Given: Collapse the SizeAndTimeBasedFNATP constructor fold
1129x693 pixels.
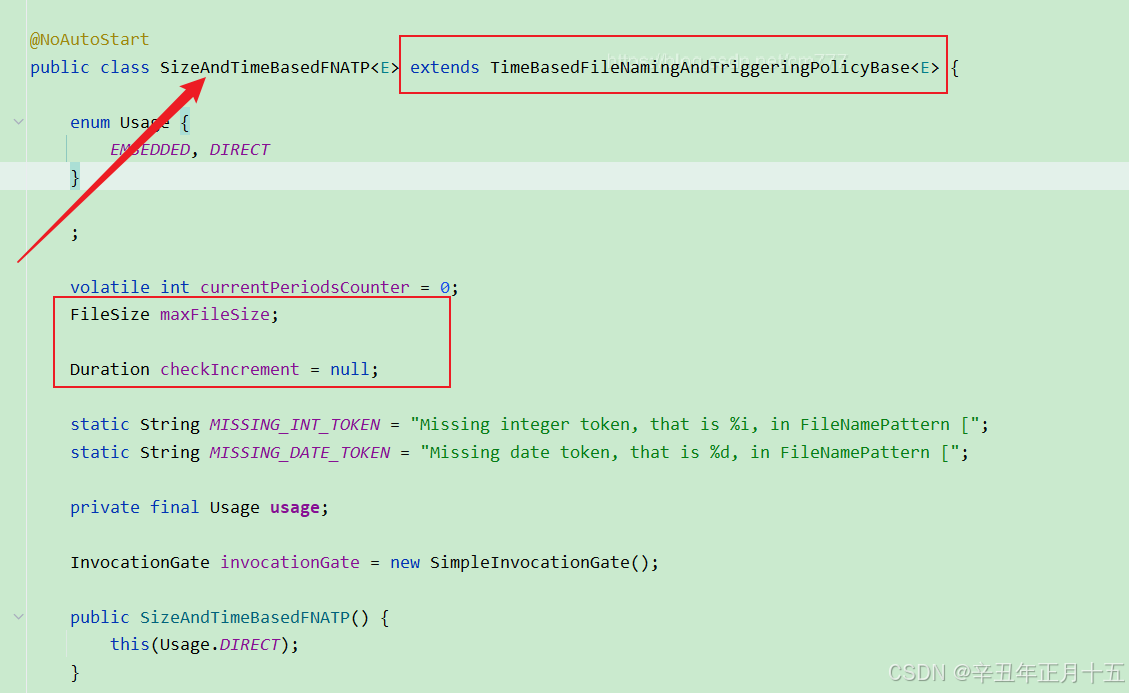Looking at the screenshot, I should pyautogui.click(x=19, y=617).
